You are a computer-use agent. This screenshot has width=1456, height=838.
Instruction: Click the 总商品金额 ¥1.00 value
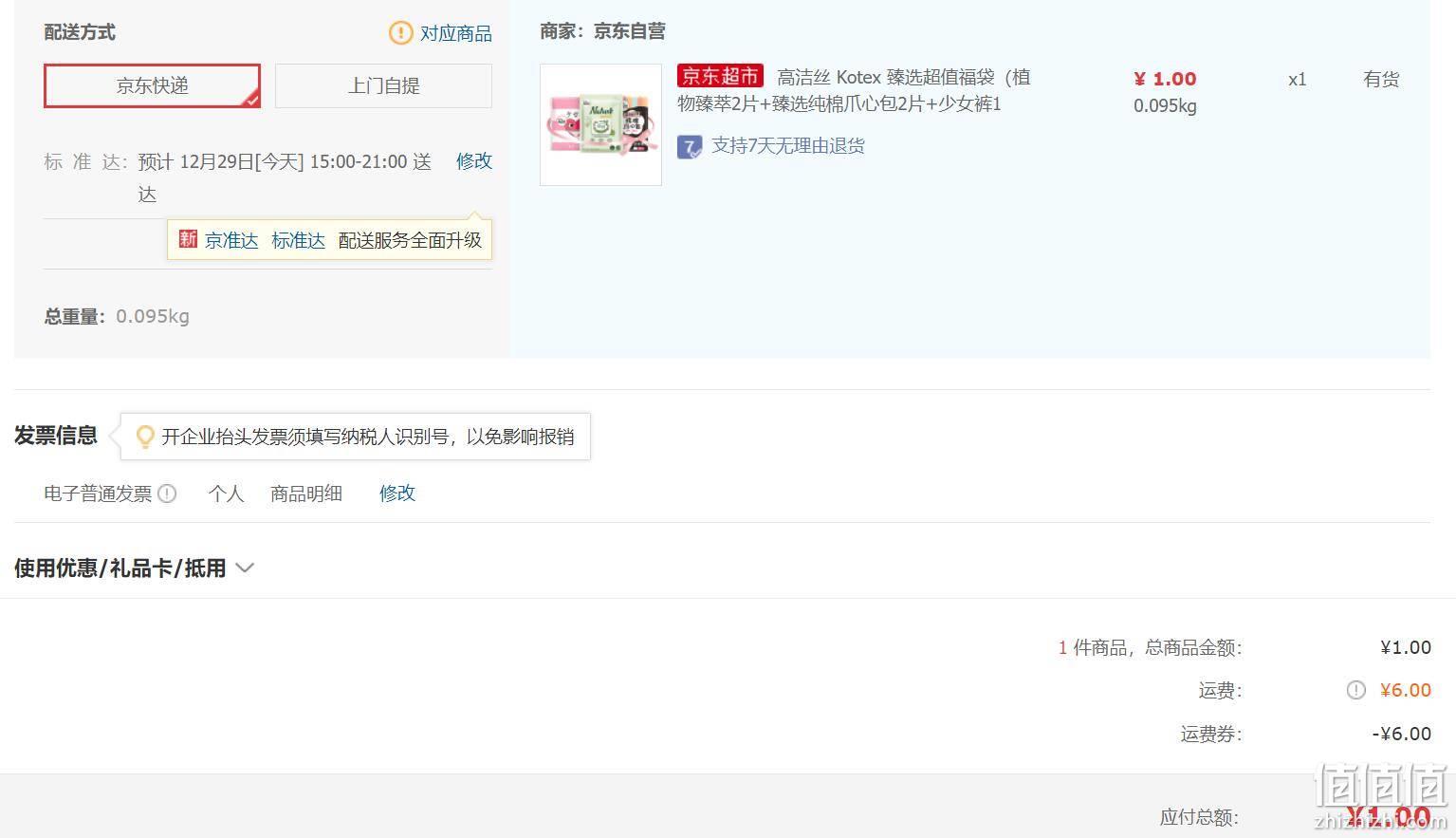click(x=1406, y=647)
